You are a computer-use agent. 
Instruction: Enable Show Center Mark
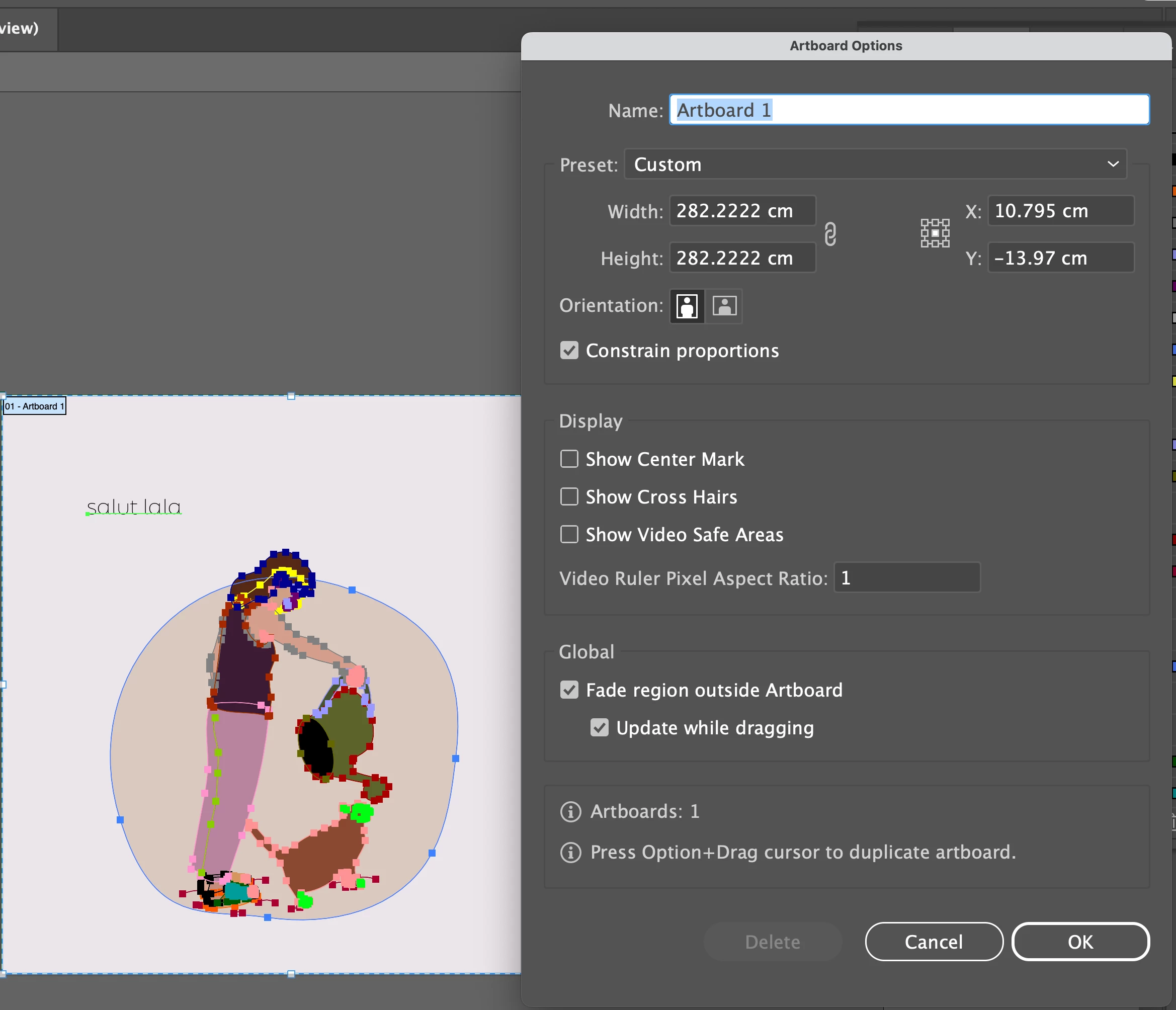tap(569, 459)
